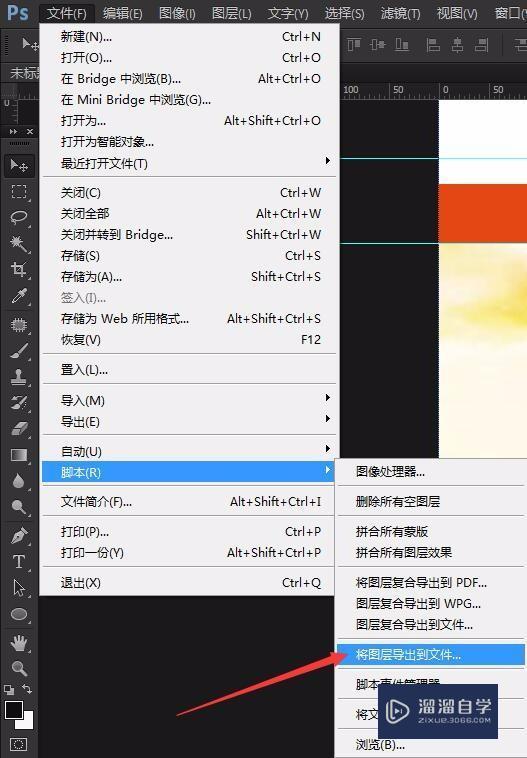This screenshot has width=527, height=758.
Task: Expand the 导入(M) submenu
Action: tap(189, 400)
